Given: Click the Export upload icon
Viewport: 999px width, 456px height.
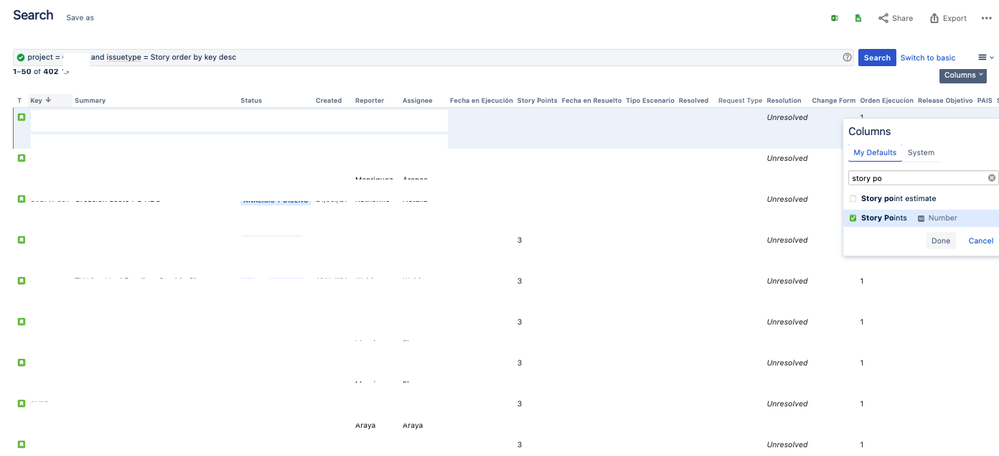Looking at the screenshot, I should click(x=934, y=18).
